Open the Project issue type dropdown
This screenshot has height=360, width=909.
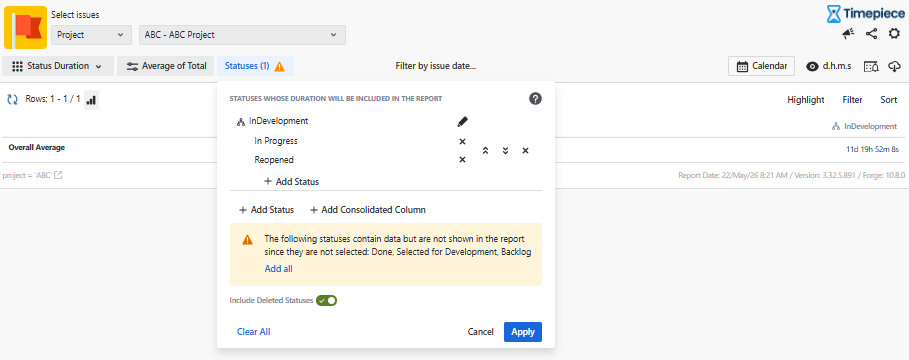tap(91, 35)
